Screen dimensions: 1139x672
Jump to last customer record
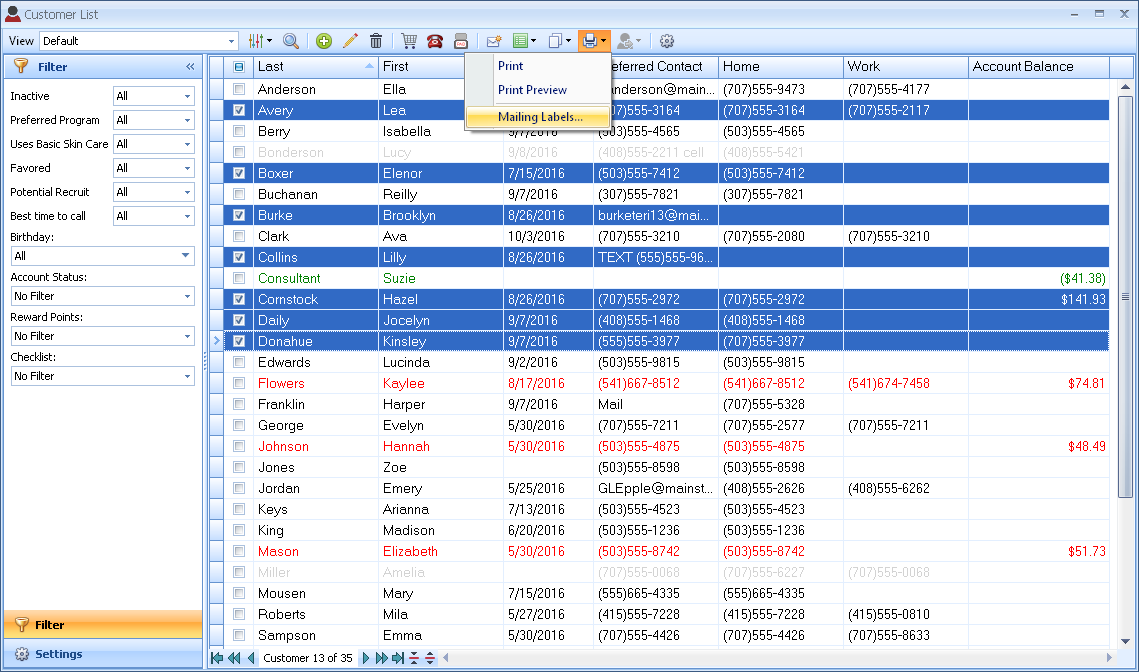coord(397,658)
